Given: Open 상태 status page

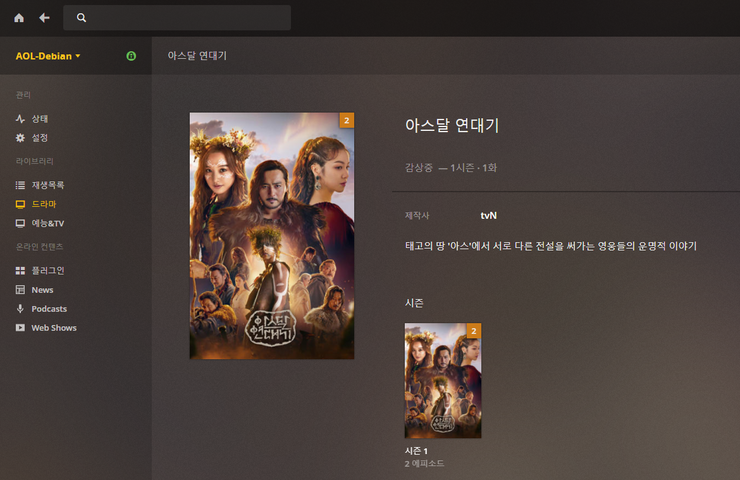Looking at the screenshot, I should click(x=40, y=118).
